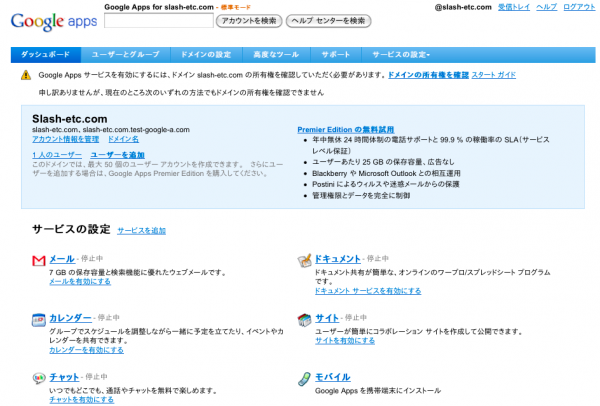Image resolution: width=600 pixels, height=406 pixels.
Task: Open the ドメインの設定 tab
Action: pos(206,55)
